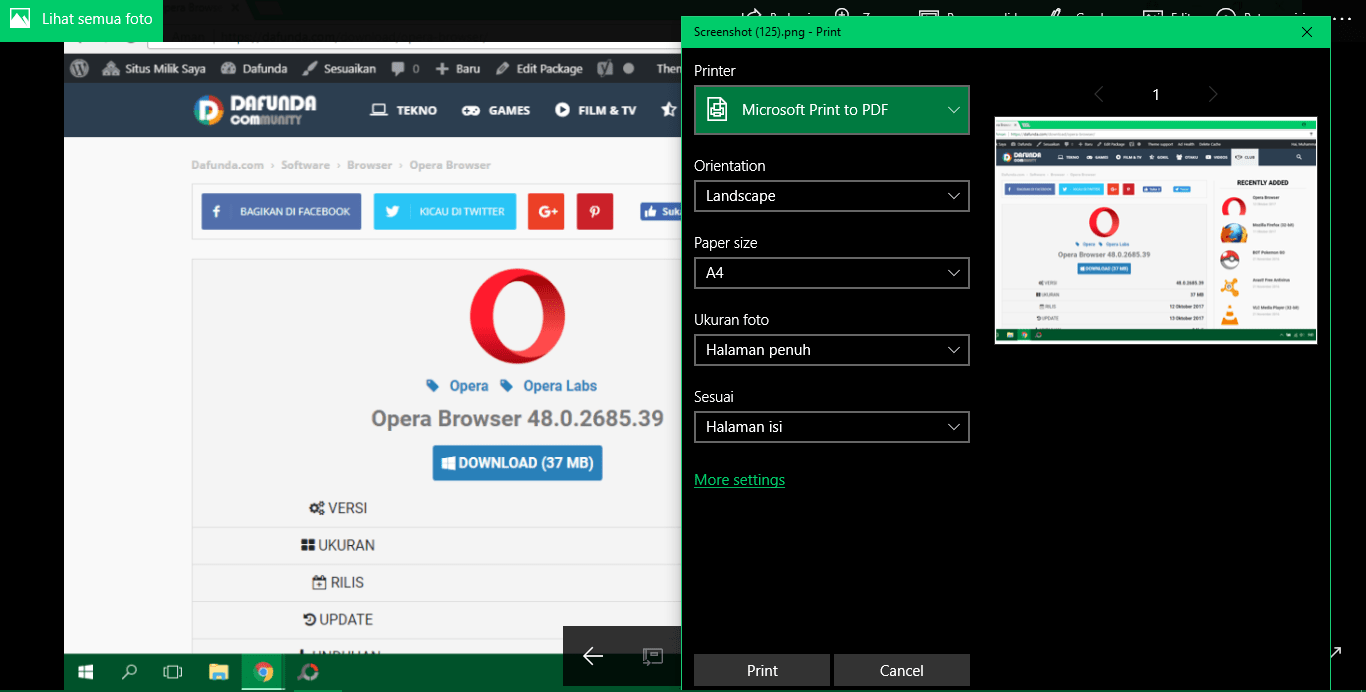Expand Ukuran foto dropdown showing Halaman penuh

click(x=831, y=350)
